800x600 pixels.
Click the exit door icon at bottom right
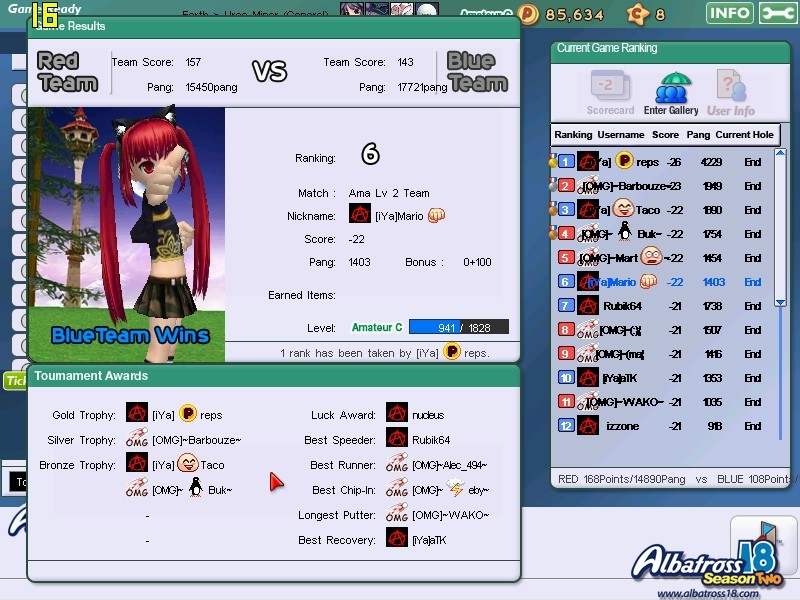click(x=764, y=538)
